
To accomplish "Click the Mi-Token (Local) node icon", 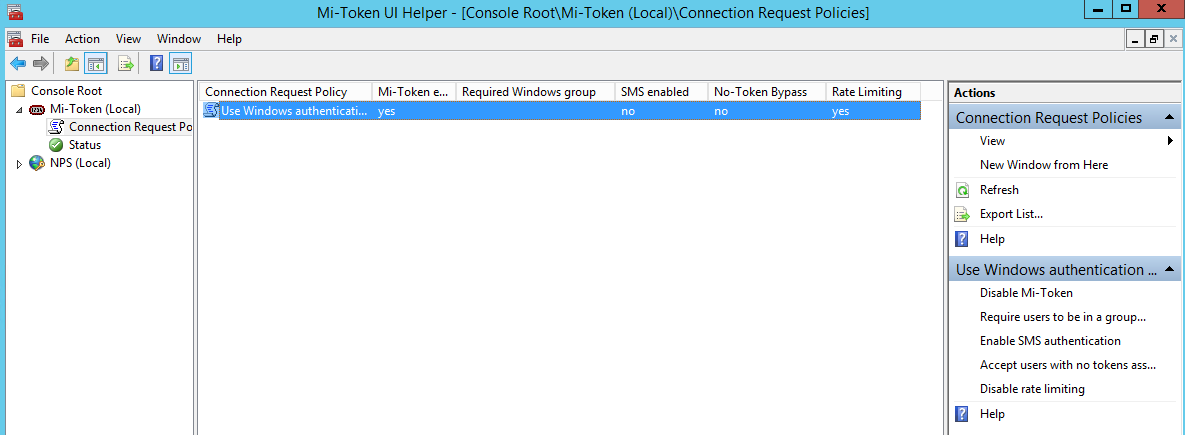I will [x=37, y=109].
